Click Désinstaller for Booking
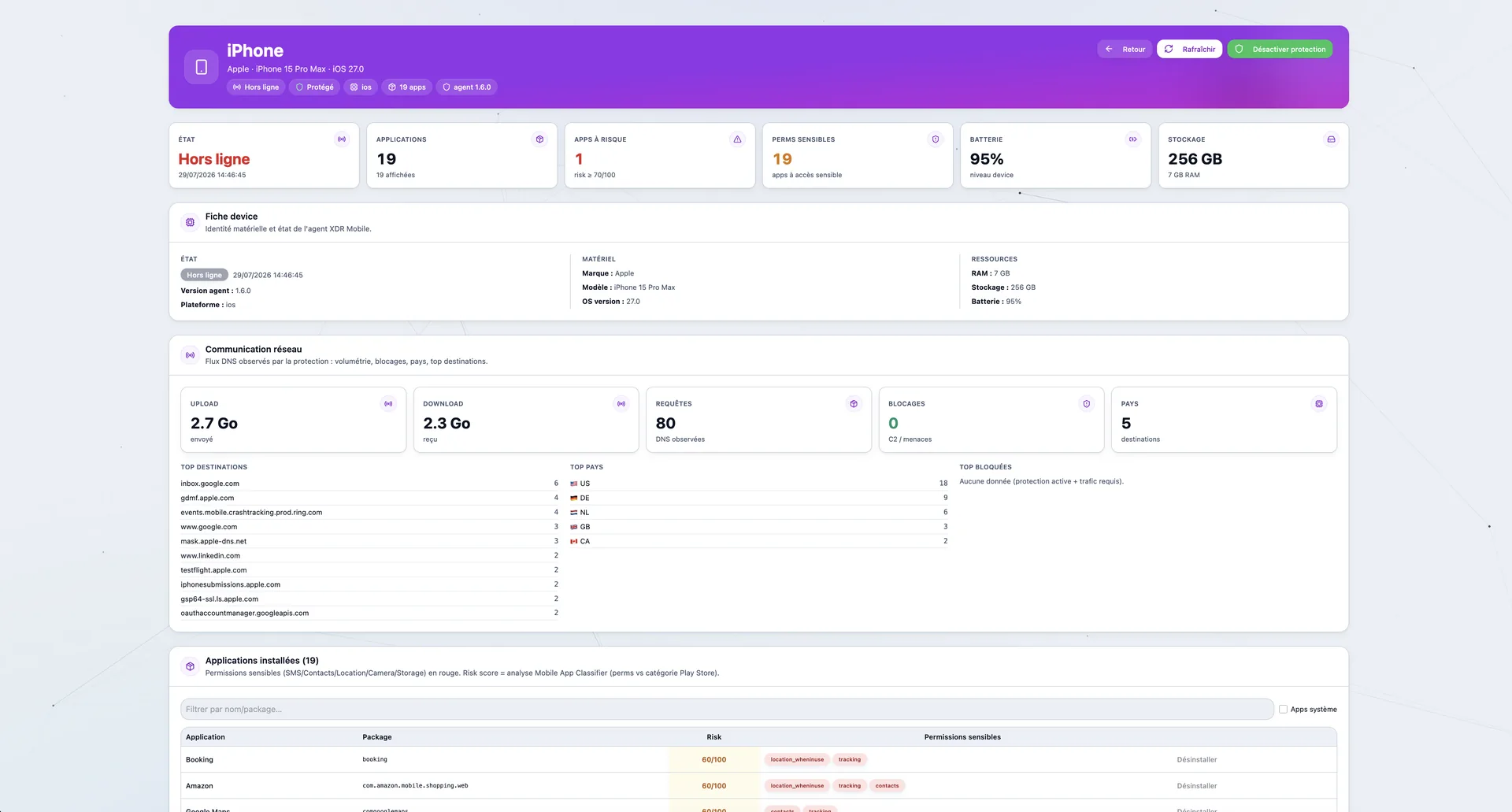1512x812 pixels. (1196, 760)
